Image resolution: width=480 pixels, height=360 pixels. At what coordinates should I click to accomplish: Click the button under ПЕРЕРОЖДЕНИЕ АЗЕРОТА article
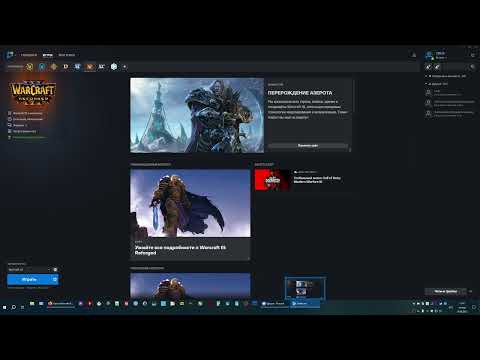point(308,146)
